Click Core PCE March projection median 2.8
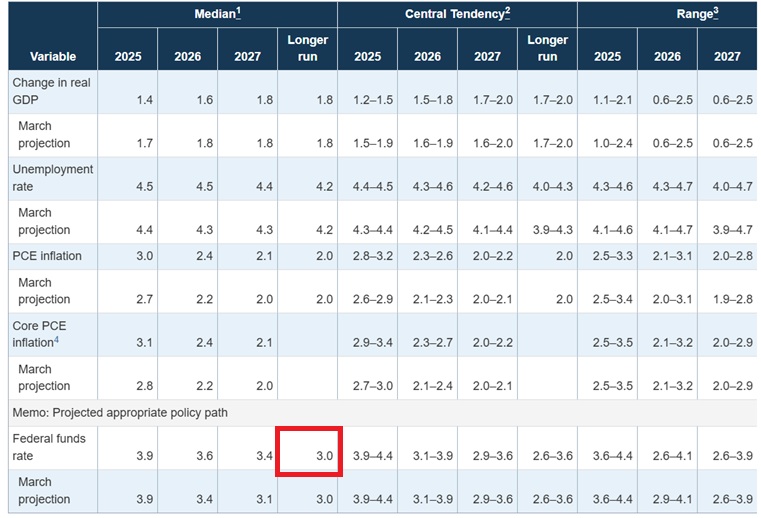 click(145, 386)
